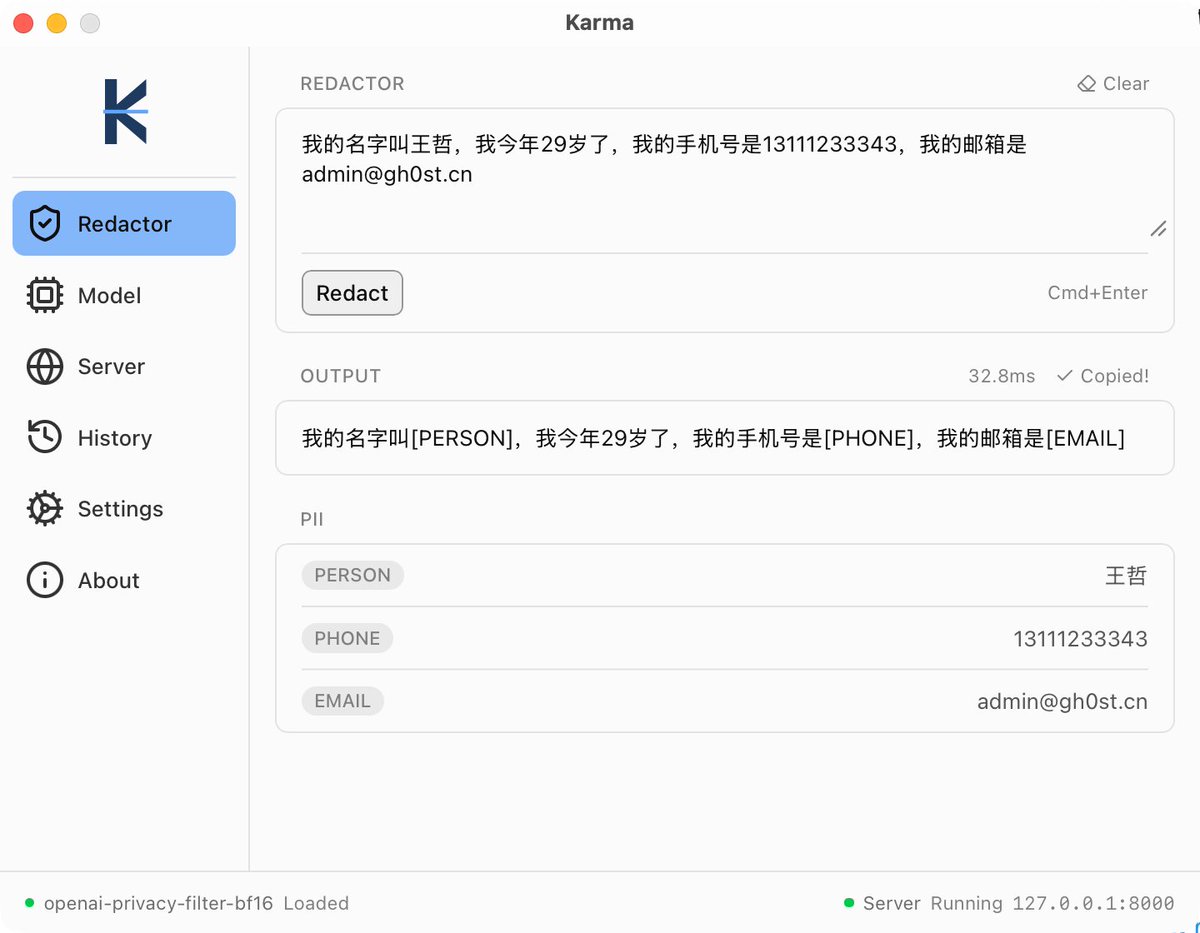Click the green Server status dot
1200x933 pixels.
click(849, 903)
